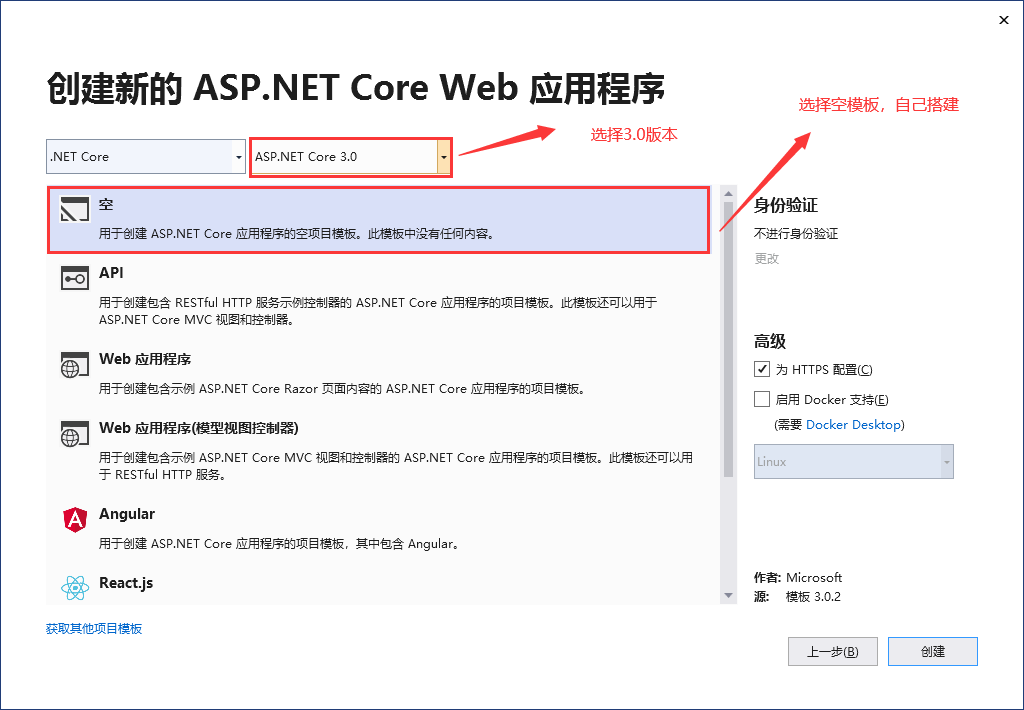Screen dimensions: 1024x710
Task: Open the Linux OS dropdown
Action: click(x=854, y=461)
